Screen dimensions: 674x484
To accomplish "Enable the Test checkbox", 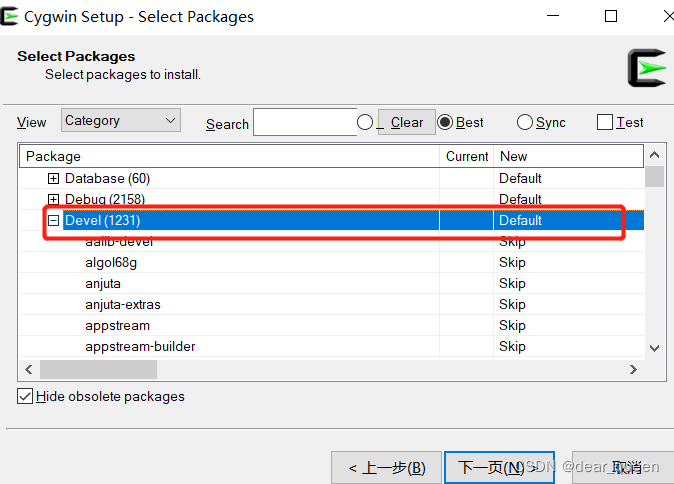I will click(x=604, y=122).
